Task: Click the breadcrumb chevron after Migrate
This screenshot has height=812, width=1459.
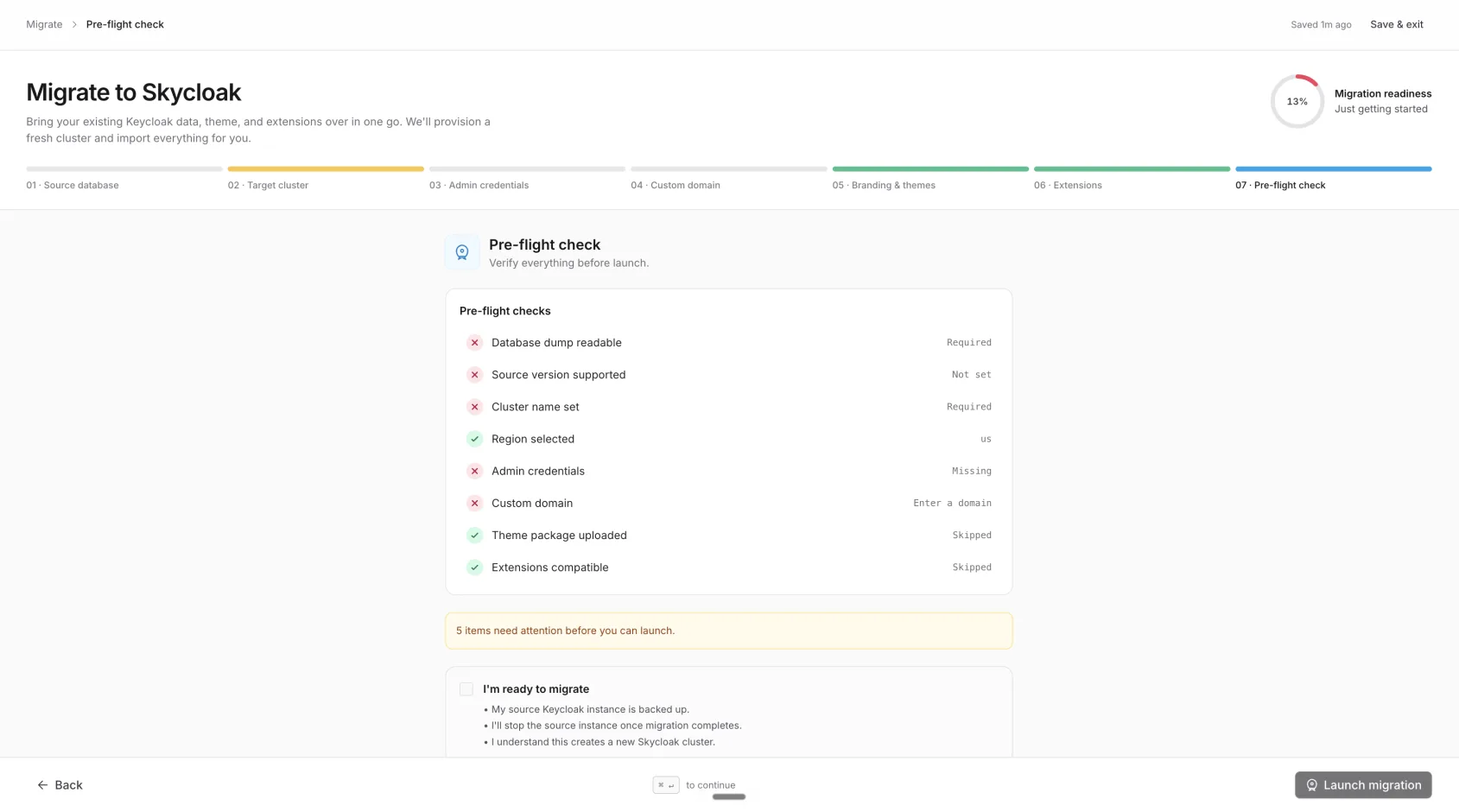Action: 74,25
